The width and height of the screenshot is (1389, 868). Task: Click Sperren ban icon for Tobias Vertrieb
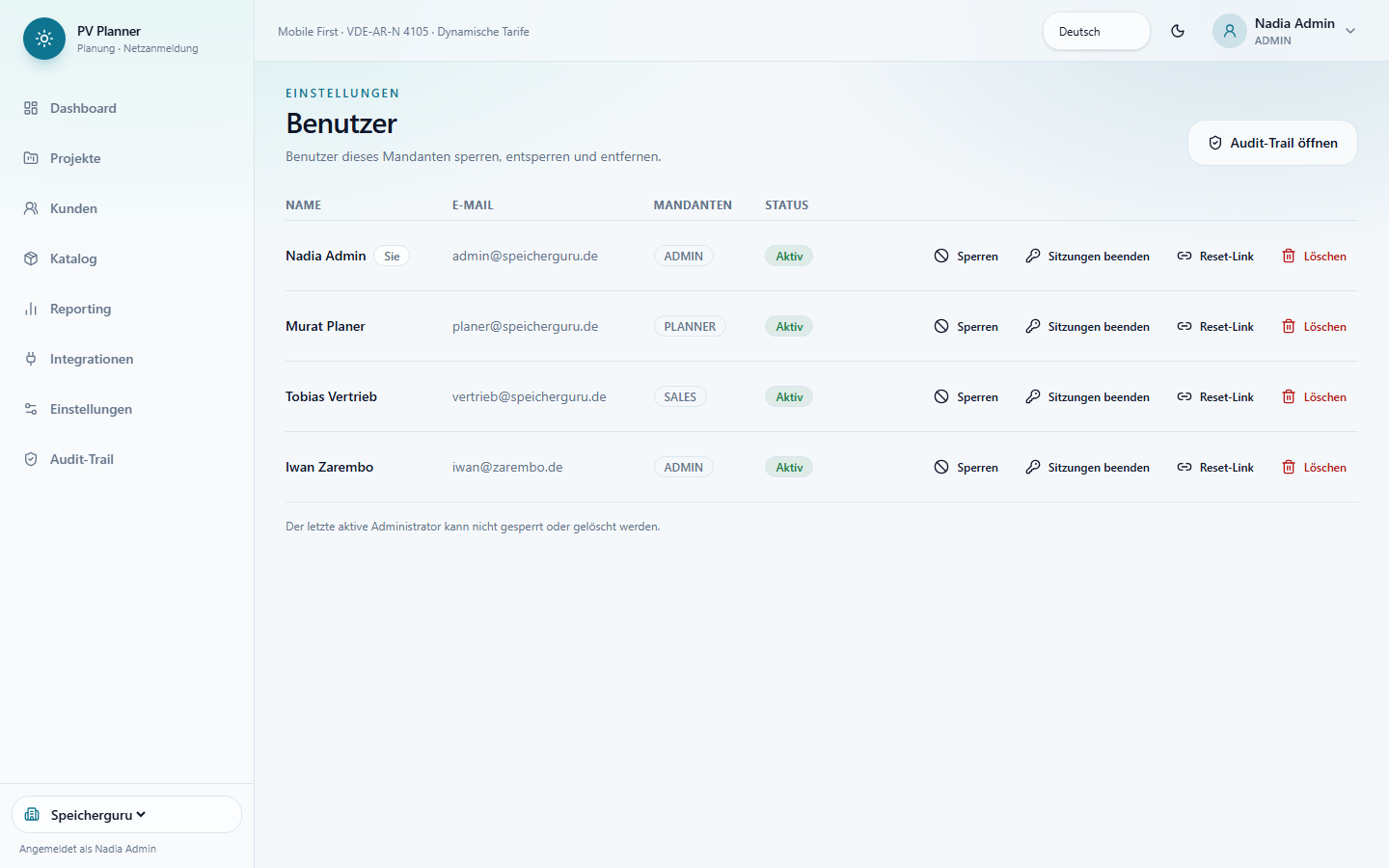coord(941,396)
